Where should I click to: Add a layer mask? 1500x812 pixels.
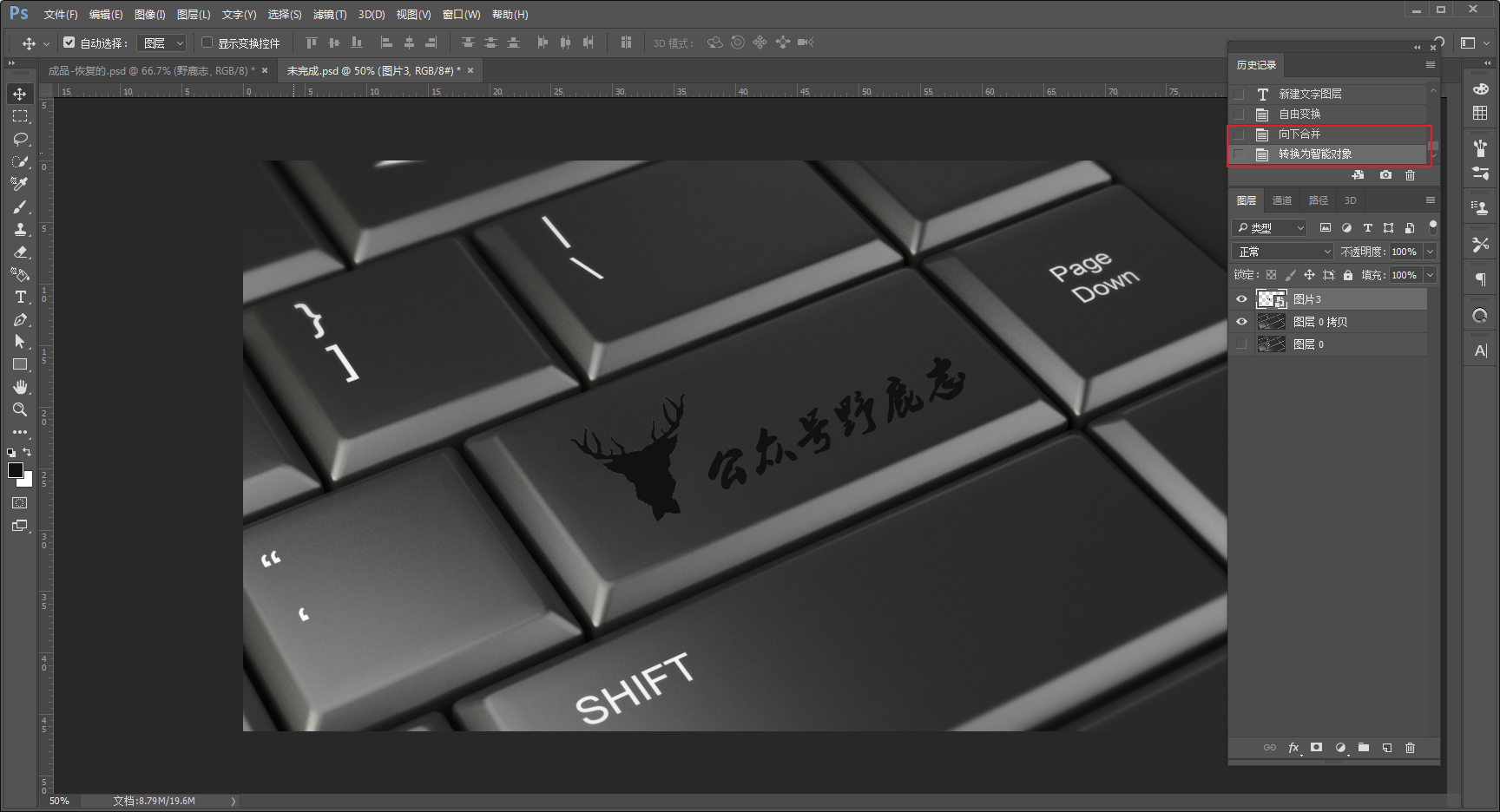point(1317,748)
